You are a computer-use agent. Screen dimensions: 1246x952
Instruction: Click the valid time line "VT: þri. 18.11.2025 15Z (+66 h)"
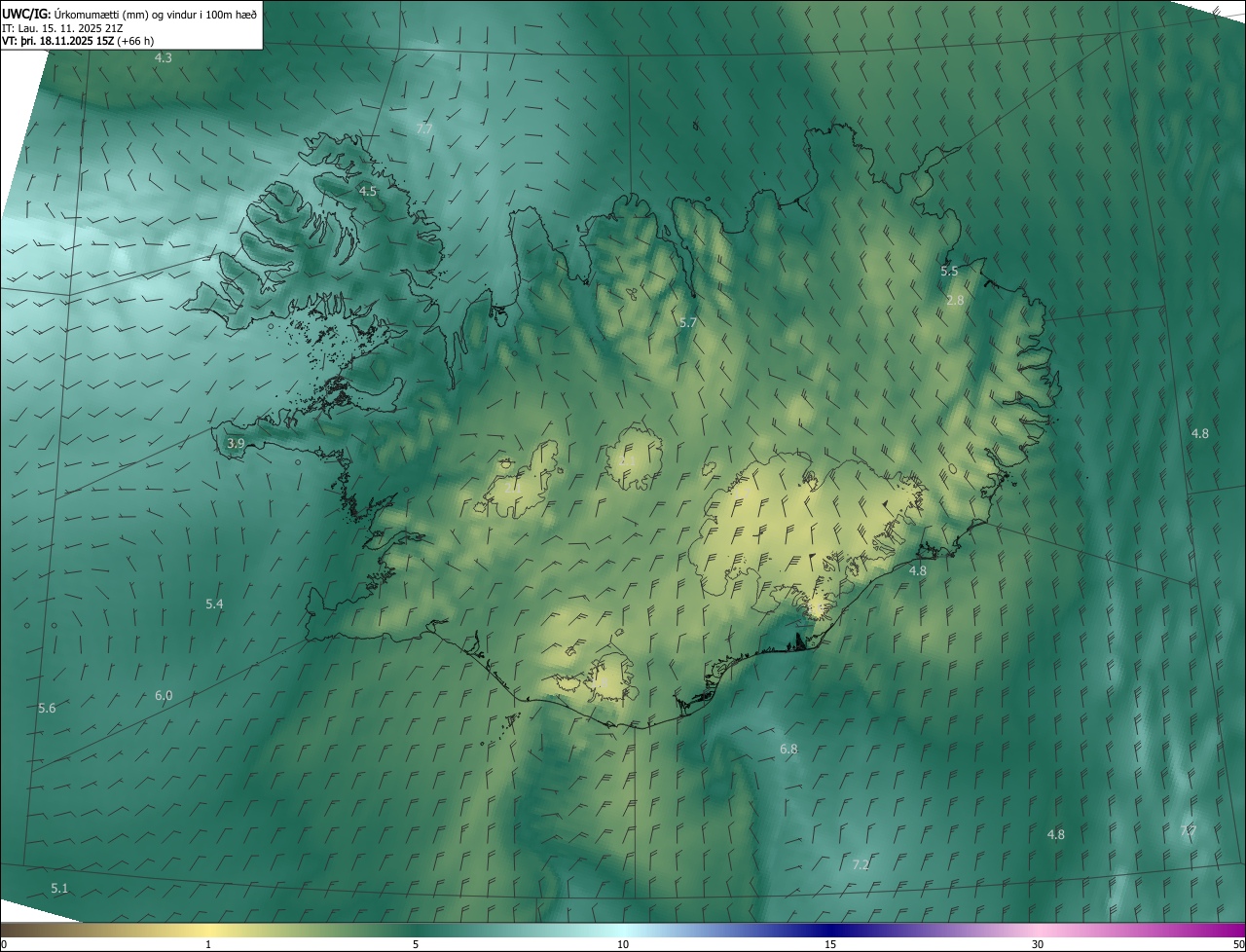point(78,41)
